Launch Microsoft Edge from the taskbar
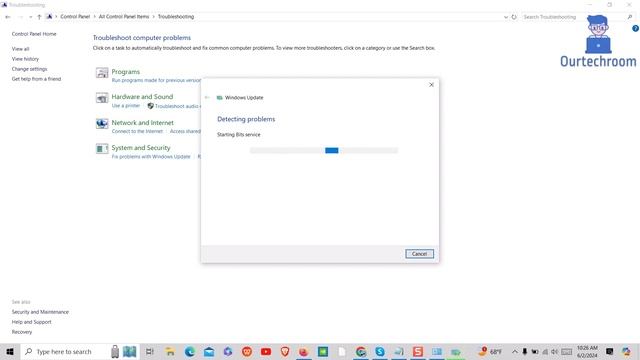 (189, 351)
